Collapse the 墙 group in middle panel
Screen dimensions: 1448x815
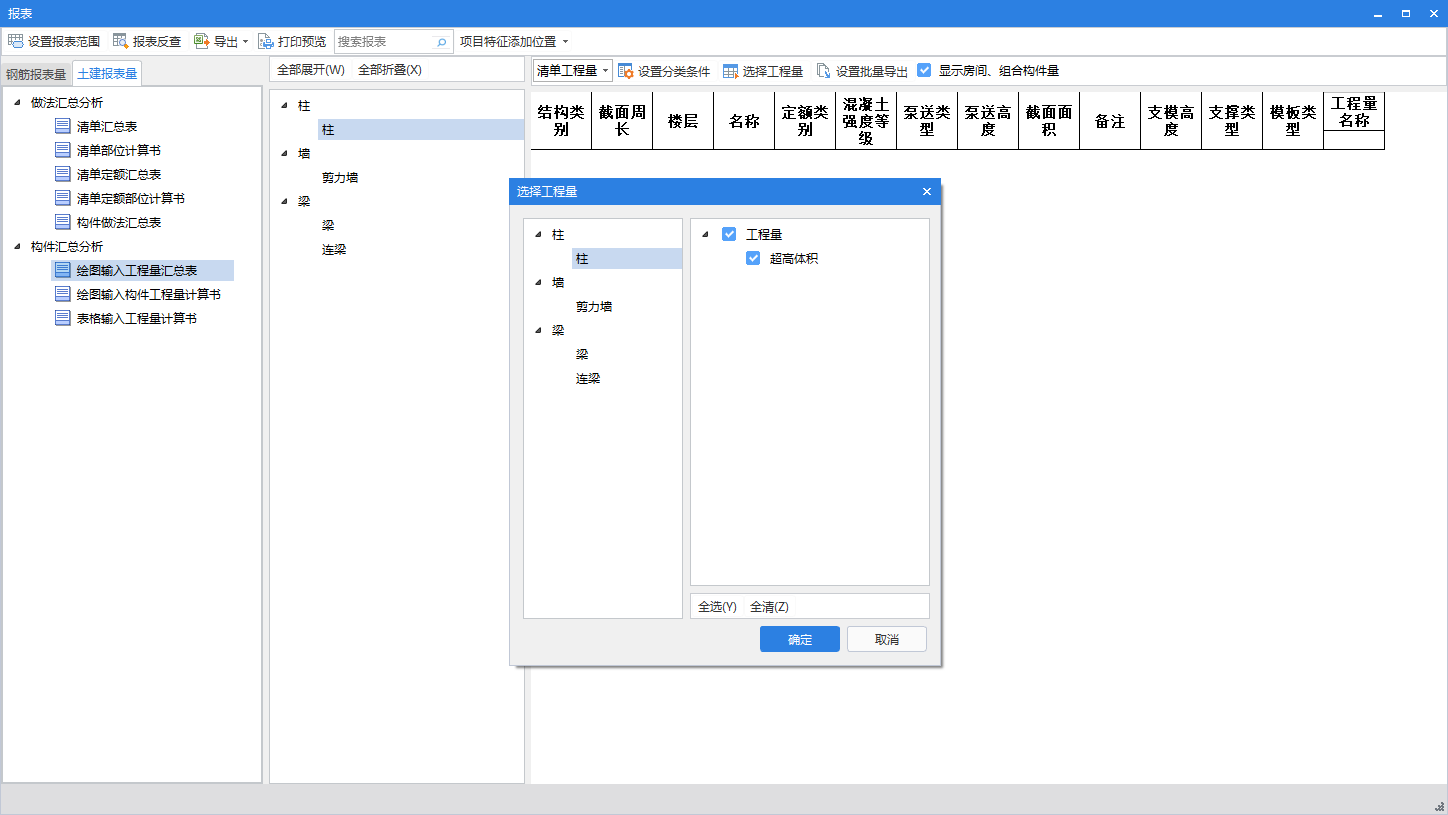pos(285,153)
